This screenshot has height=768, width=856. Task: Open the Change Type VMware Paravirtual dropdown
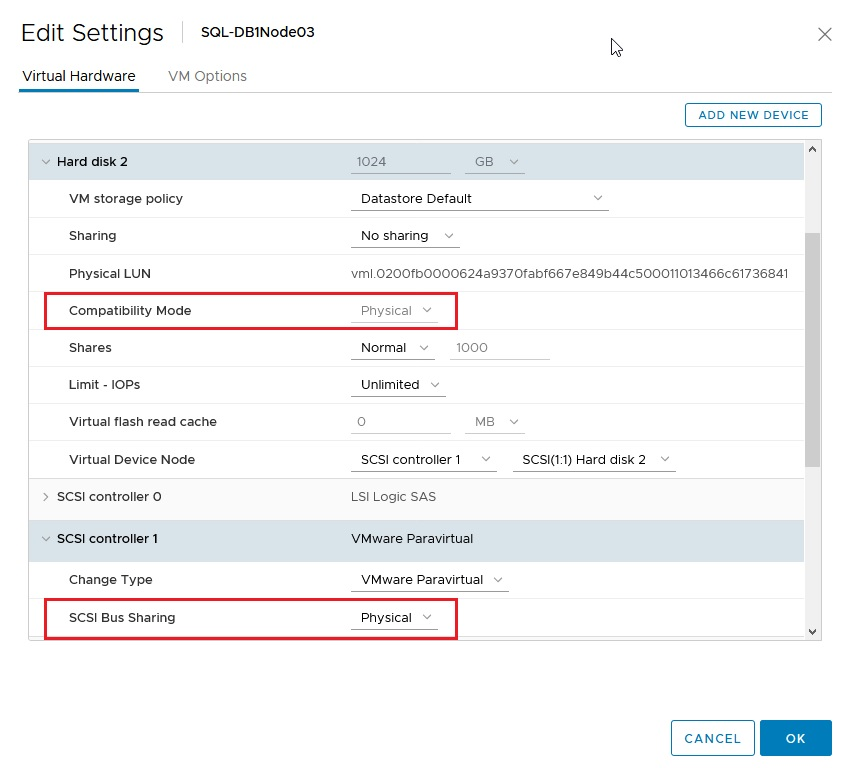(430, 580)
